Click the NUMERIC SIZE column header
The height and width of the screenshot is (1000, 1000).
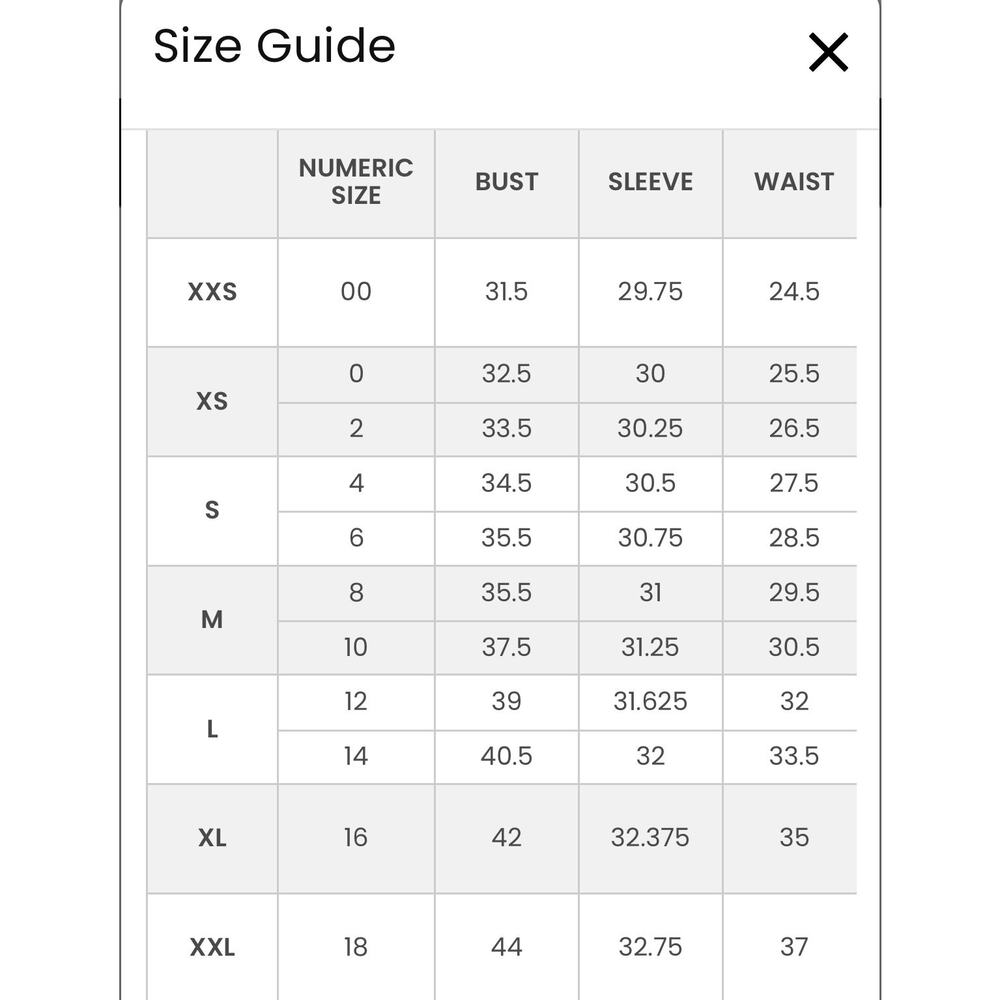(x=356, y=182)
